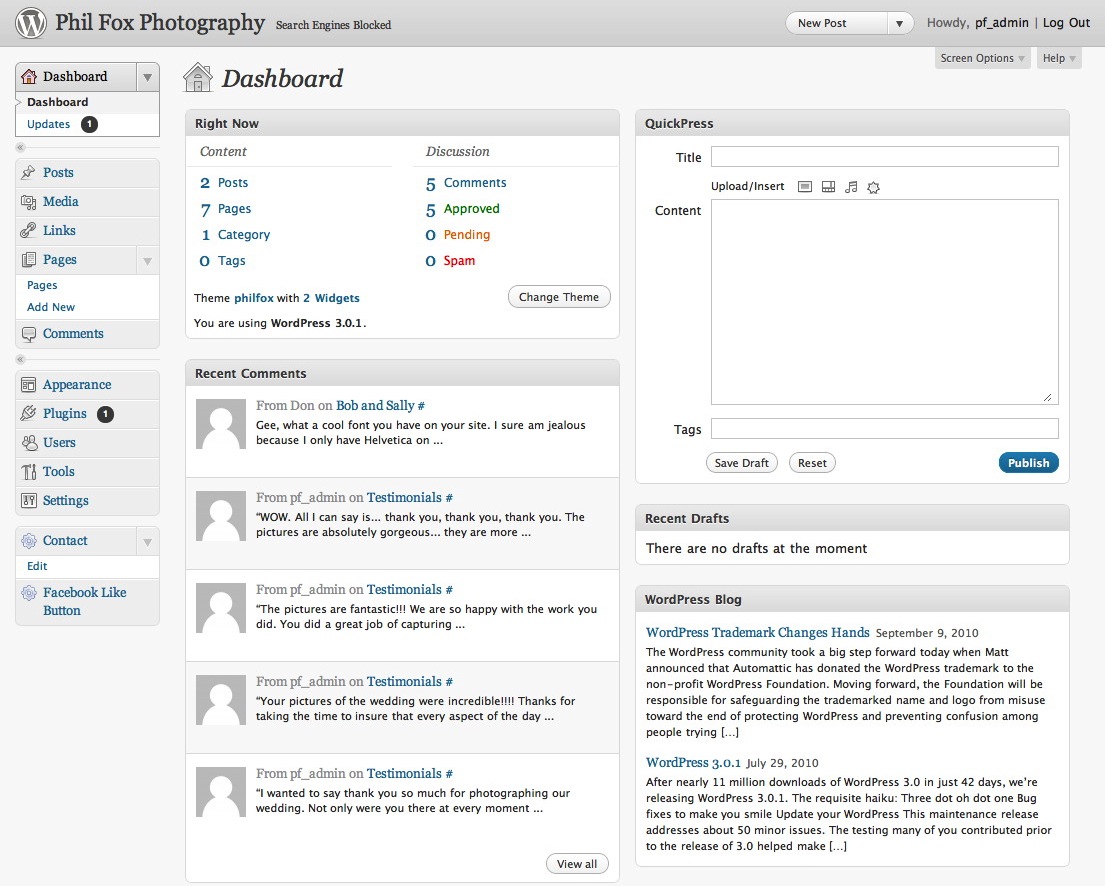Click the Media icon in sidebar
The image size is (1105, 886).
click(x=28, y=202)
